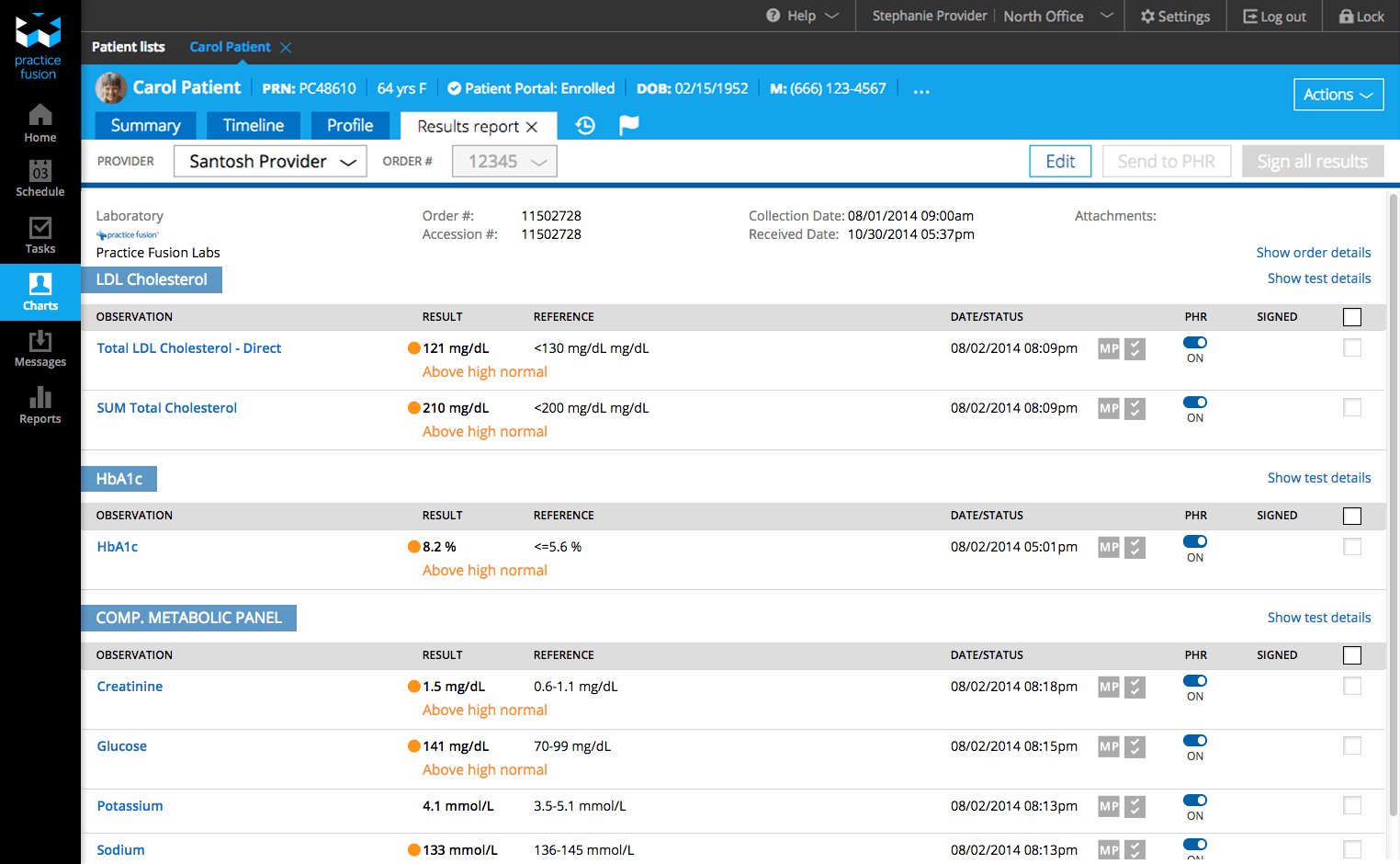Check the Comp. Metabolic Panel header signed checkbox
The image size is (1400, 864).
tap(1352, 655)
